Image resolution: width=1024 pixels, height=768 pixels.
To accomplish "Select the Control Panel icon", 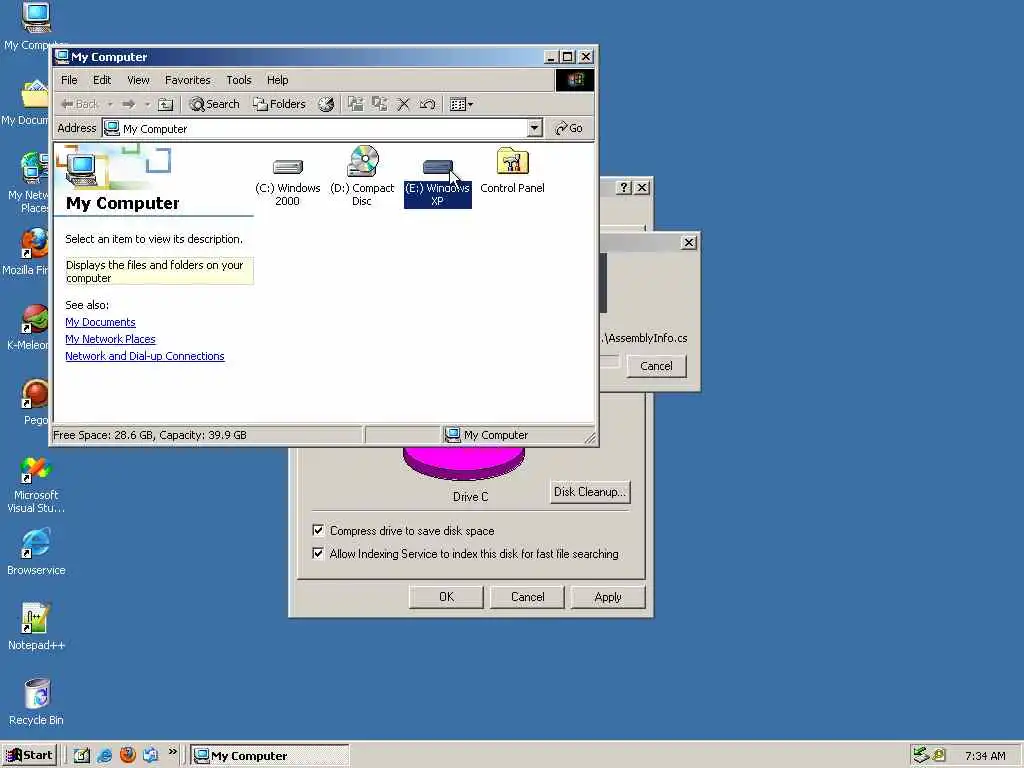I will click(x=512, y=170).
